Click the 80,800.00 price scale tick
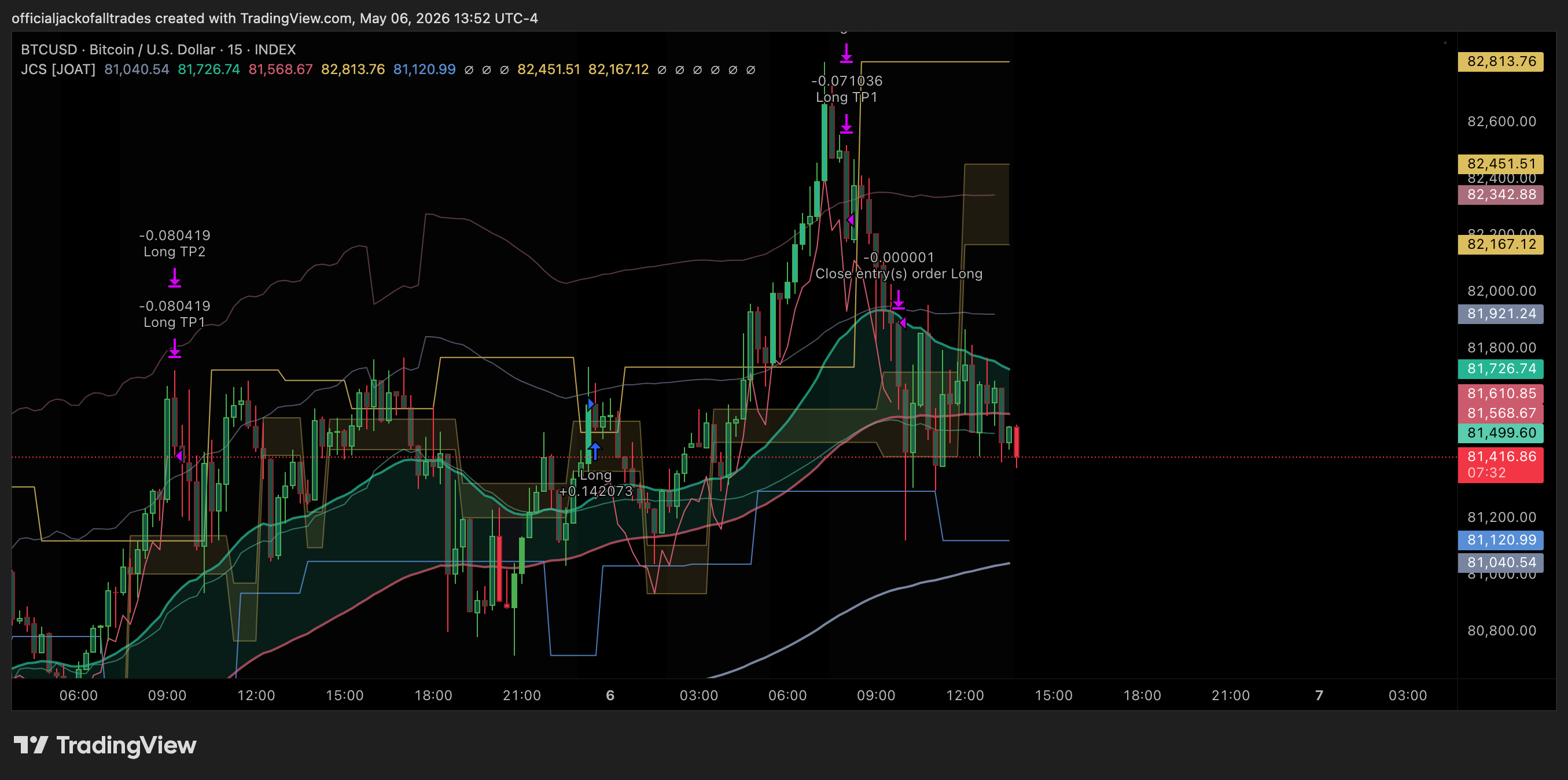This screenshot has height=780, width=1568. pos(1501,631)
